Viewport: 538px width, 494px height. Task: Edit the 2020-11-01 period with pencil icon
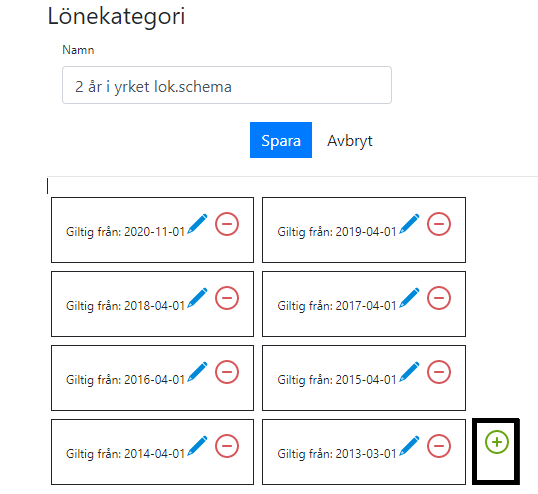click(197, 224)
